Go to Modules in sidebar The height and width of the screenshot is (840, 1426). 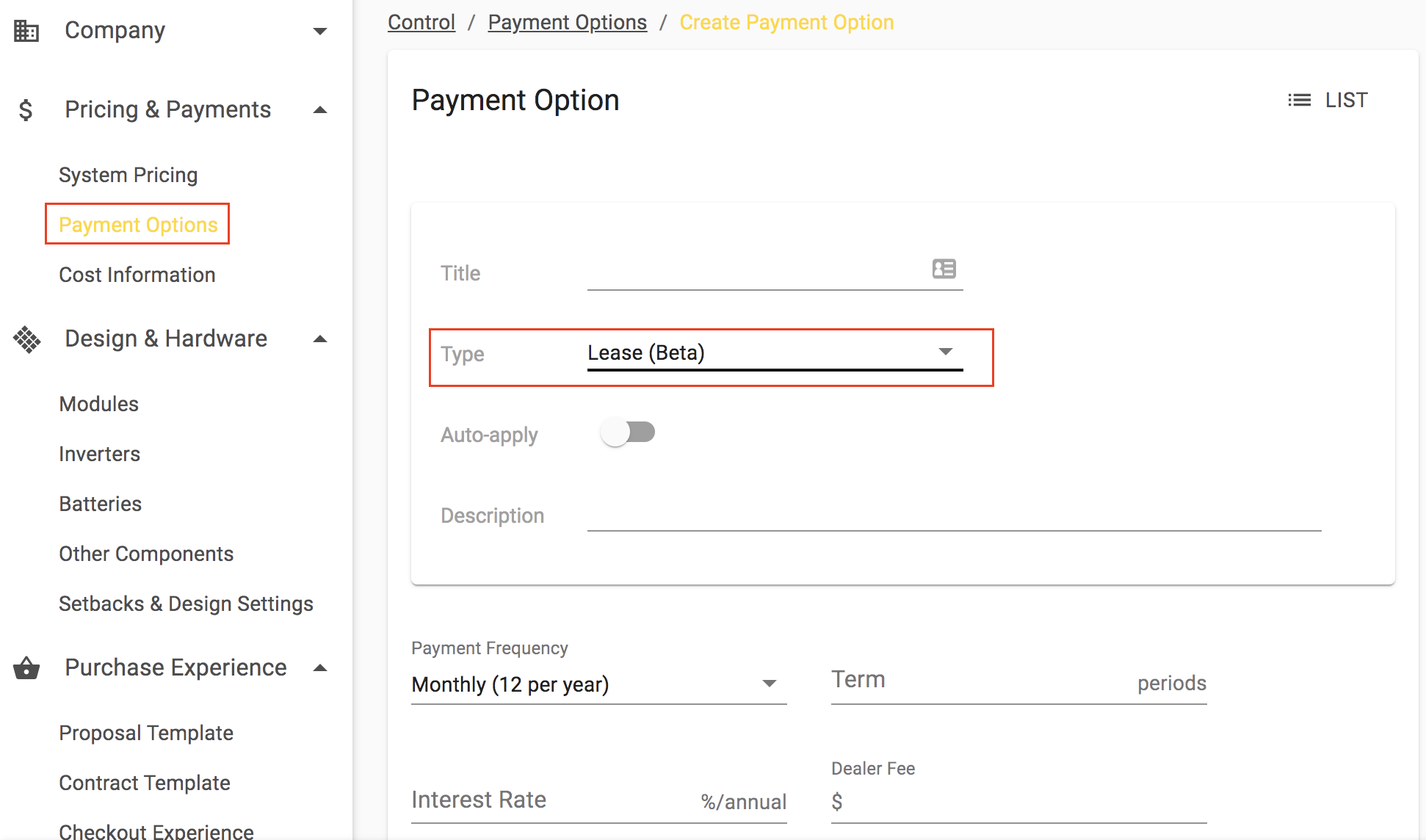[x=98, y=404]
